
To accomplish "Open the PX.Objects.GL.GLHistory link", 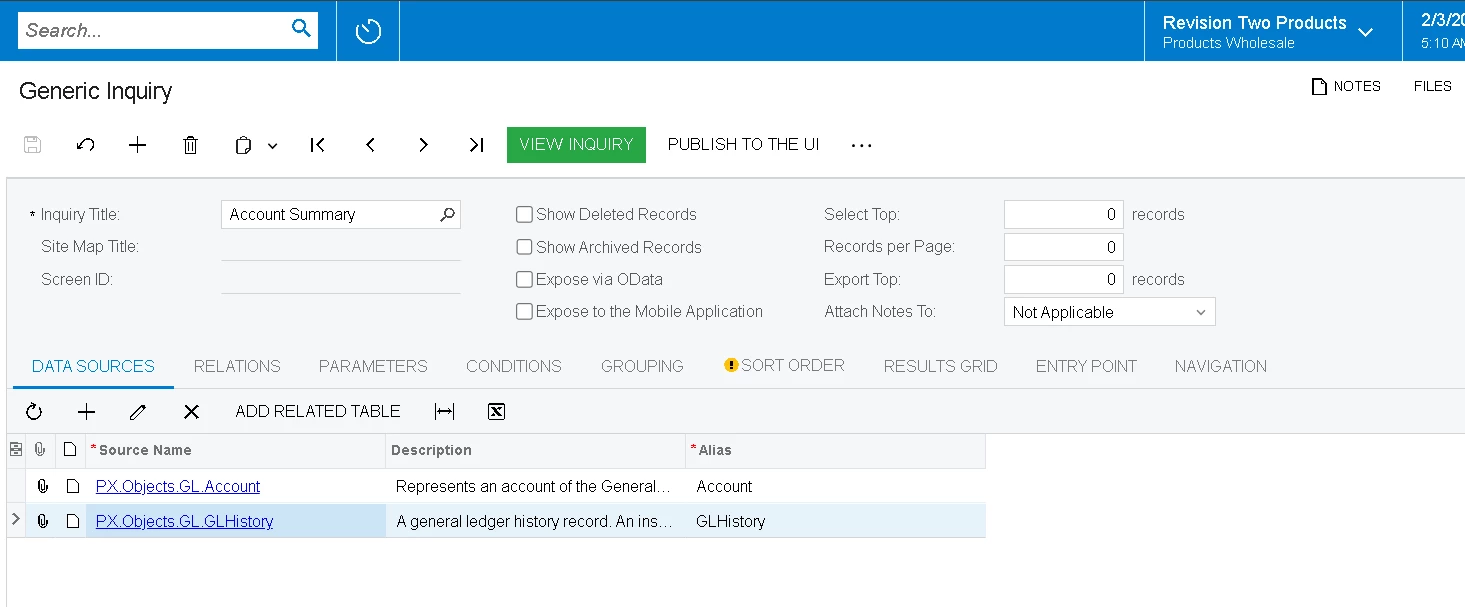I will (x=184, y=521).
